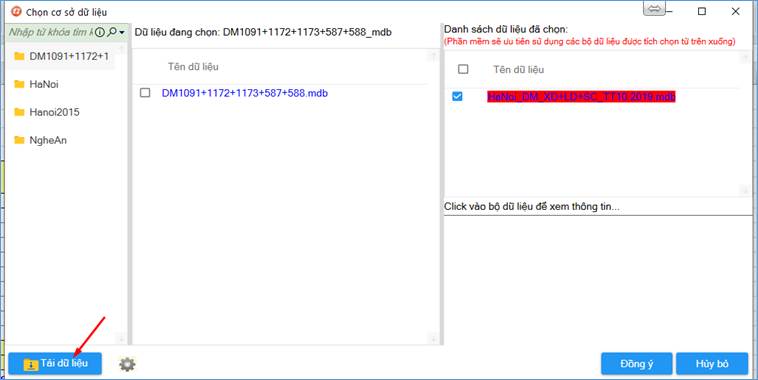This screenshot has height=380, width=758.
Task: Open the search options dropdown arrow
Action: pyautogui.click(x=122, y=33)
